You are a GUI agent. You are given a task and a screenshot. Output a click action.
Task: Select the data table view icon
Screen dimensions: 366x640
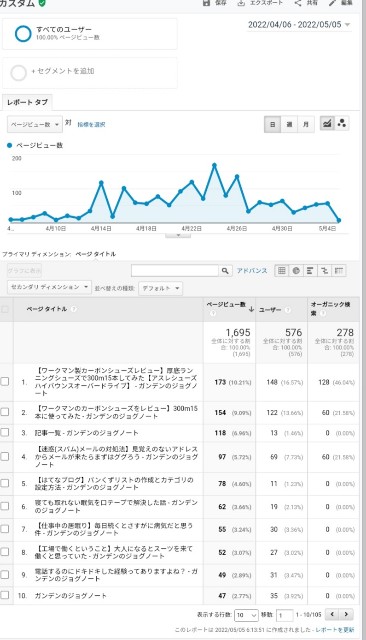282,271
